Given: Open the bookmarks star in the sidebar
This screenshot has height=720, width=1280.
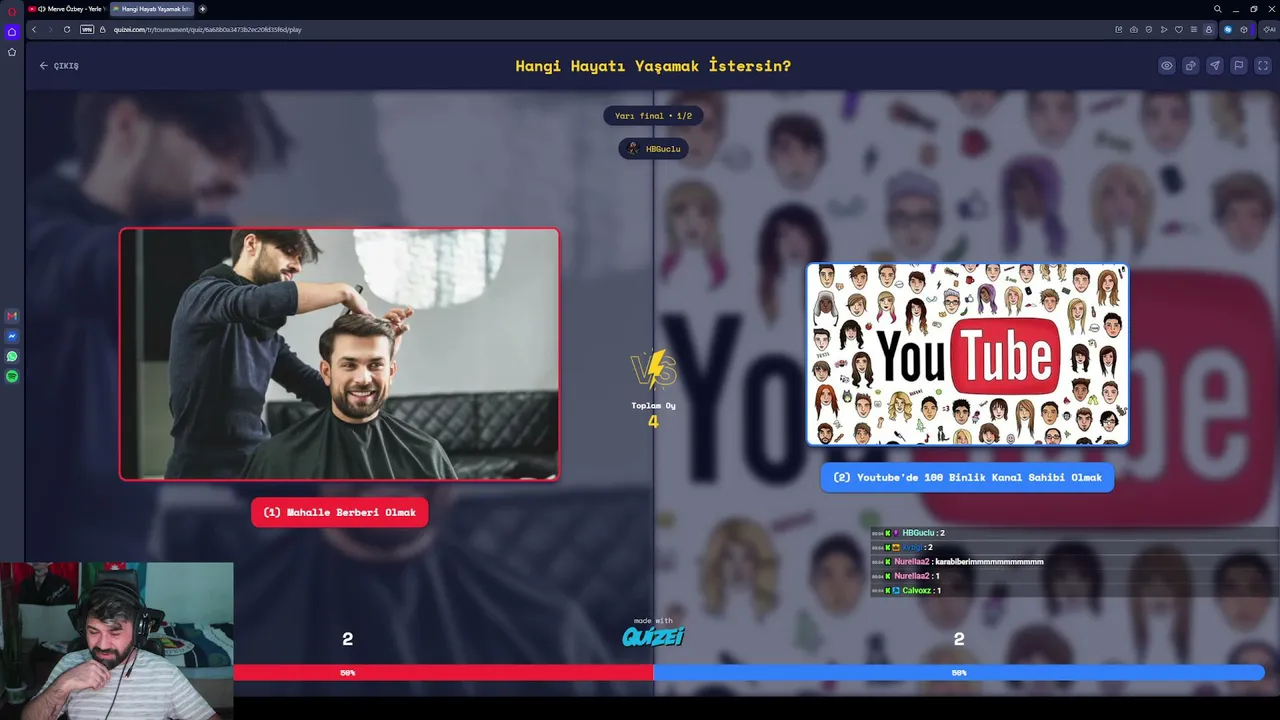Looking at the screenshot, I should [x=12, y=52].
